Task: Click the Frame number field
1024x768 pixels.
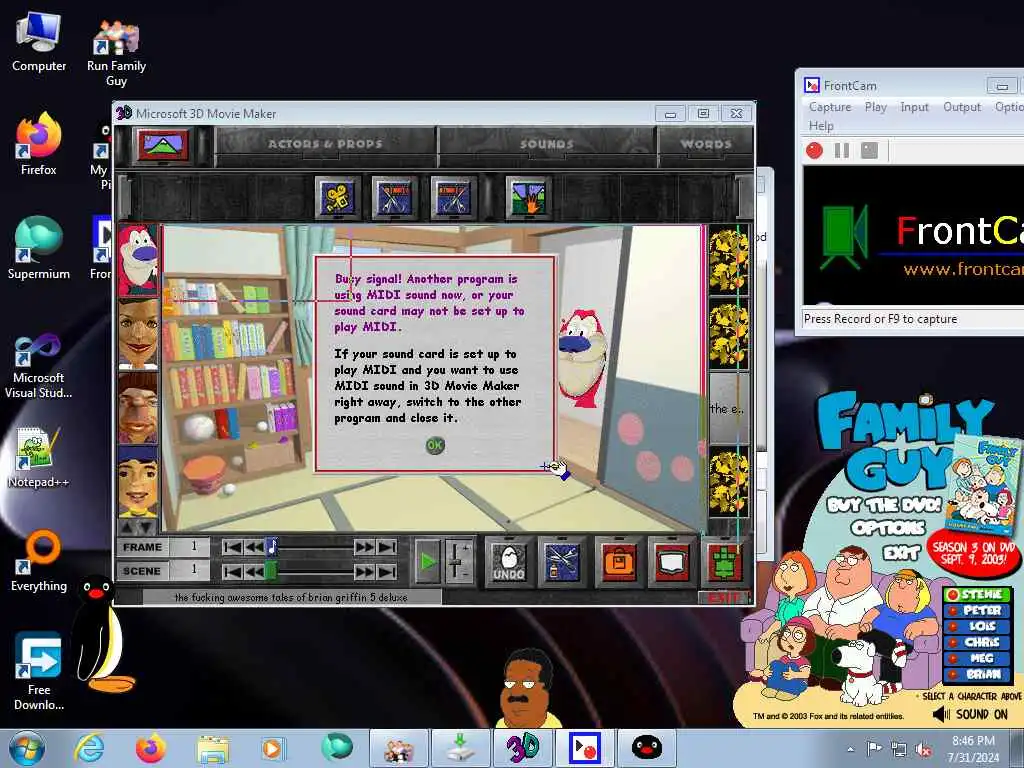Action: (x=189, y=547)
